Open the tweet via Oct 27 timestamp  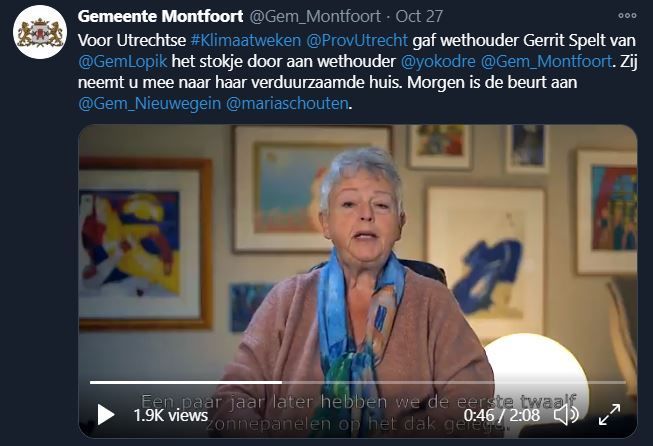coord(419,16)
